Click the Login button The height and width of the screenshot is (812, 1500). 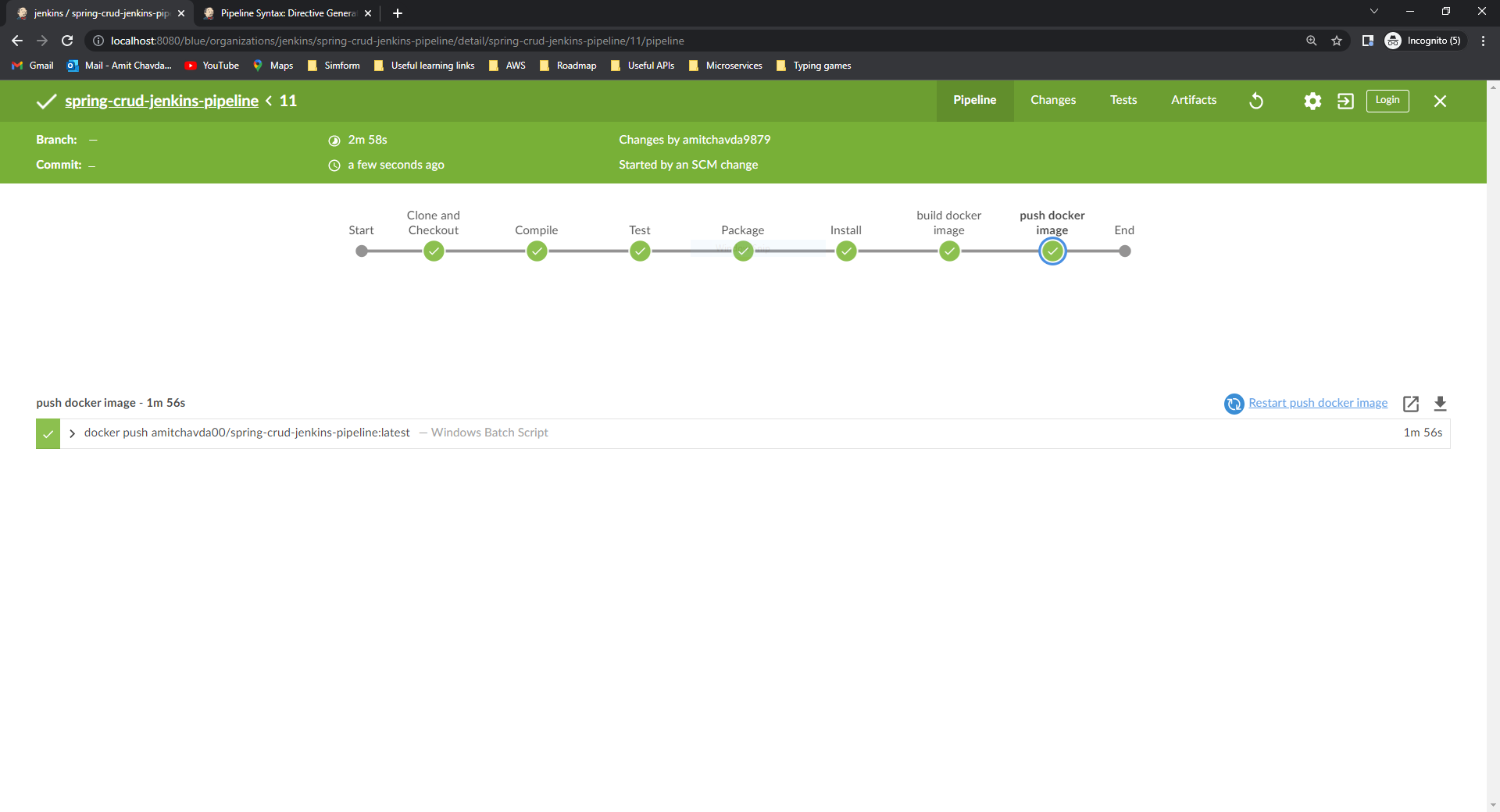coord(1387,100)
